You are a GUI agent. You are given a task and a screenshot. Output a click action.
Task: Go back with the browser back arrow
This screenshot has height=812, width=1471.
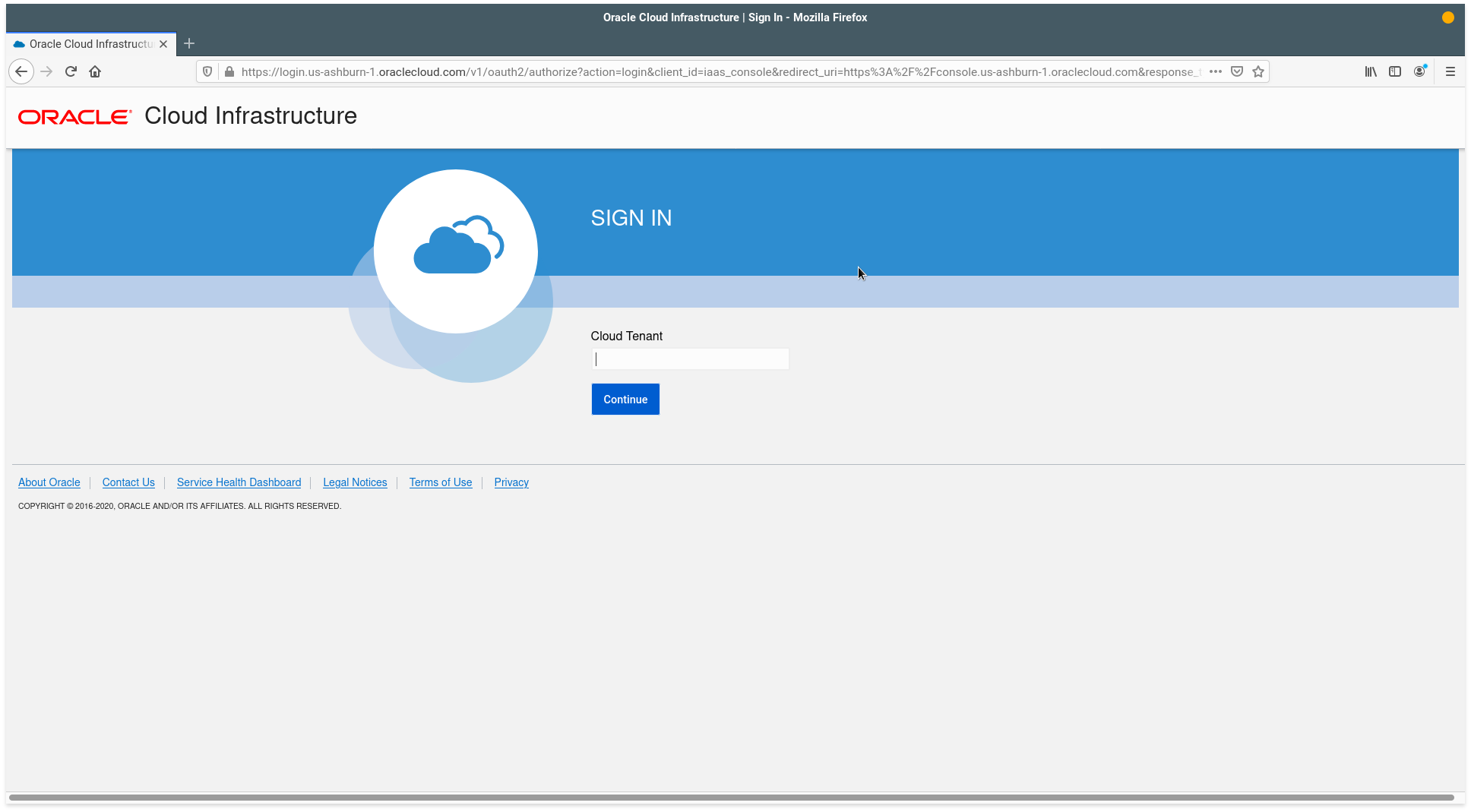(21, 71)
